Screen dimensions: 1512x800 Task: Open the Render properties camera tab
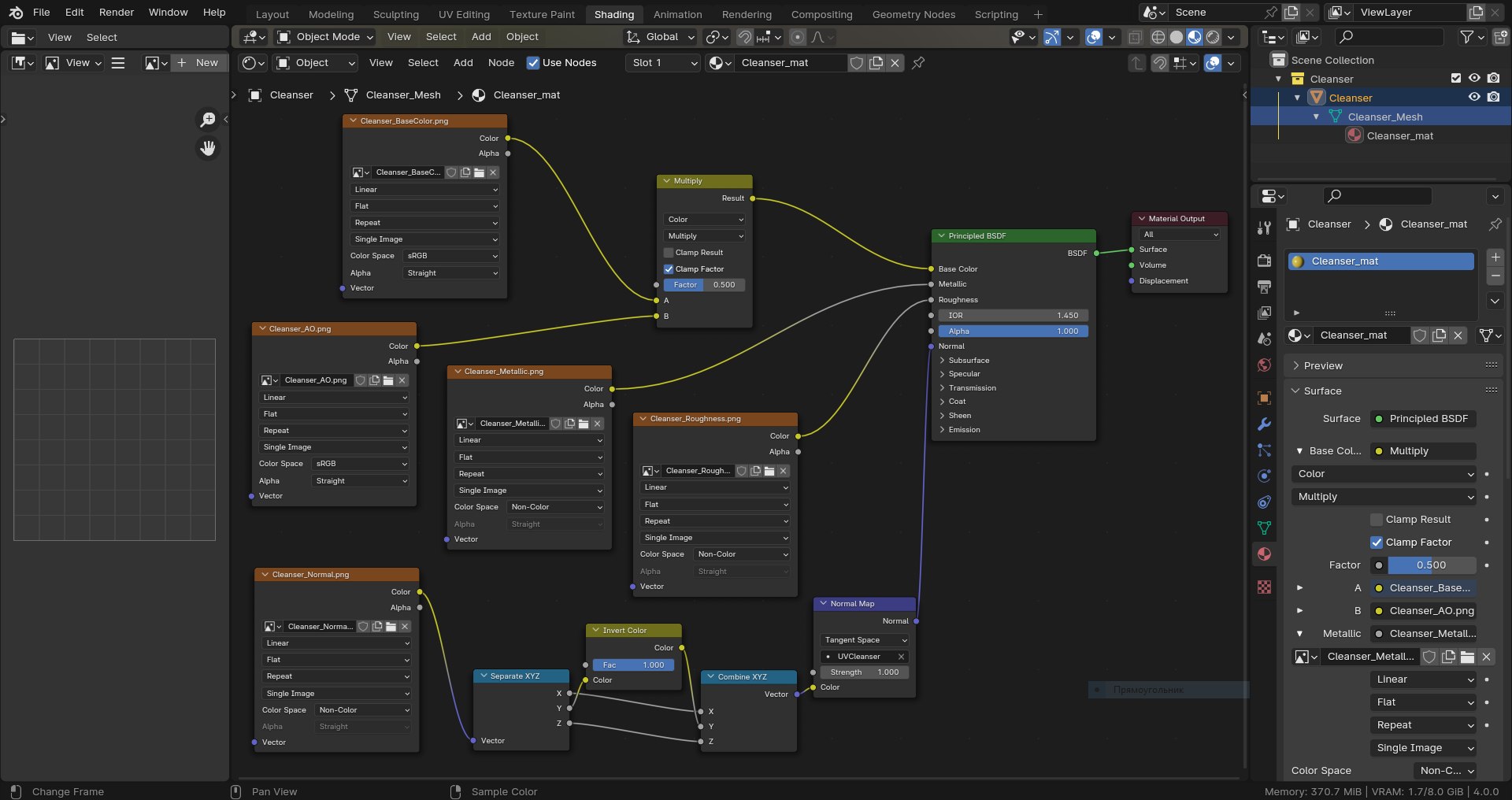[x=1264, y=261]
